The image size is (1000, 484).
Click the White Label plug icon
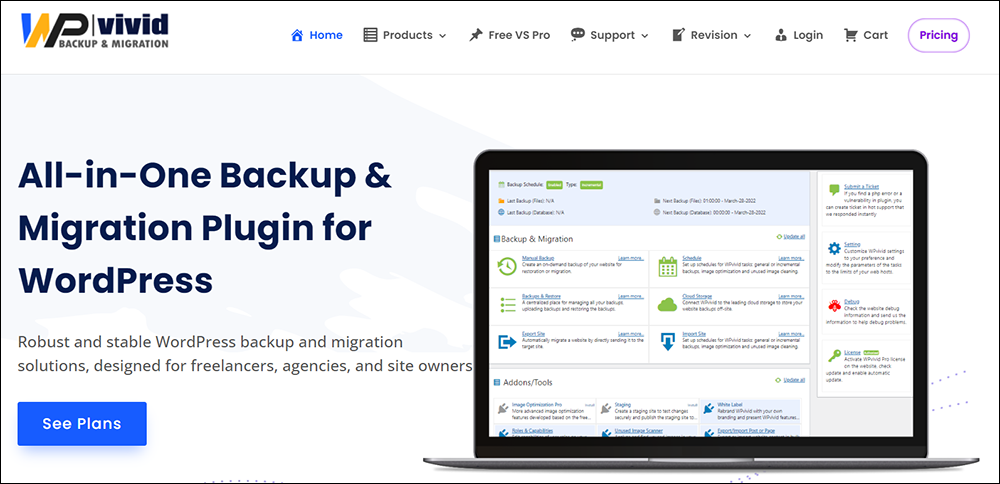707,408
